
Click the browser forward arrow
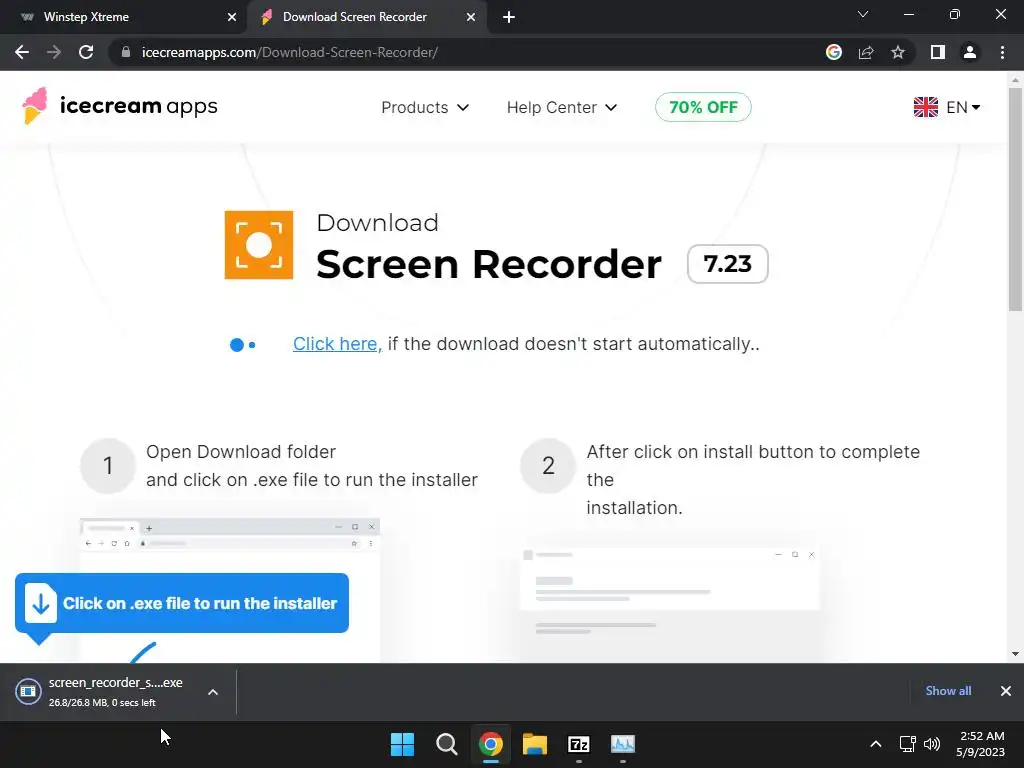coord(54,52)
